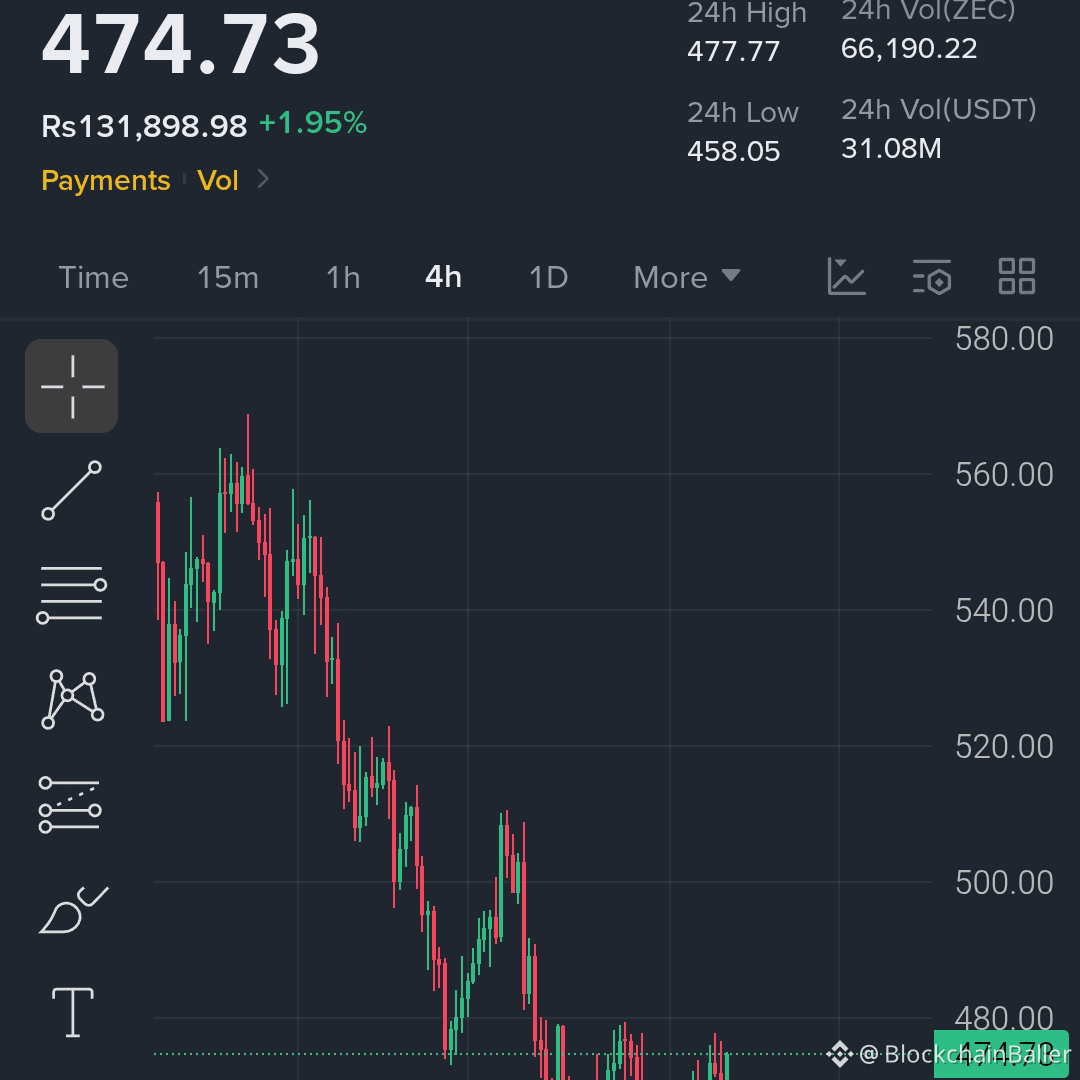Viewport: 1080px width, 1080px height.
Task: Open the chart indicators icon
Action: coord(847,277)
